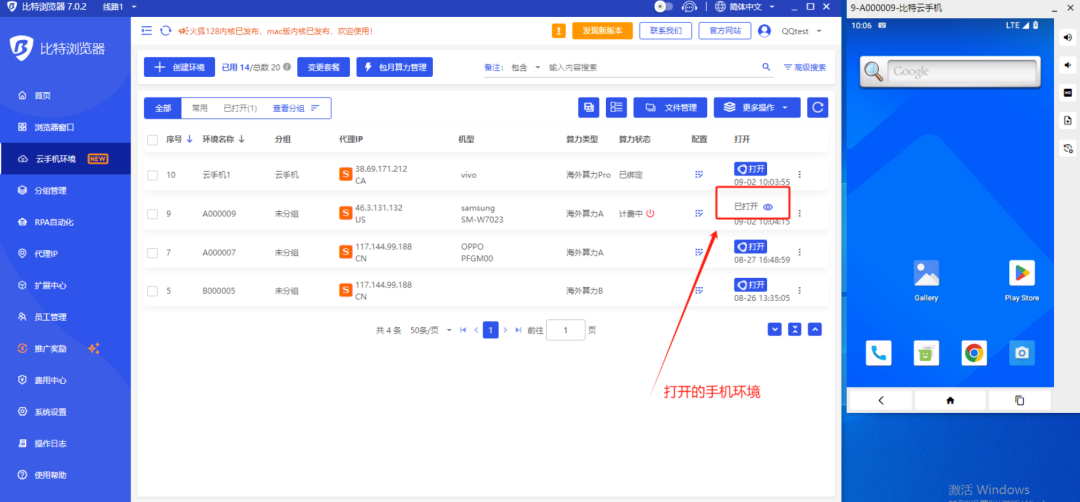Image resolution: width=1080 pixels, height=502 pixels.
Task: Click volume down icon in cloud phone sidebar
Action: point(1068,65)
